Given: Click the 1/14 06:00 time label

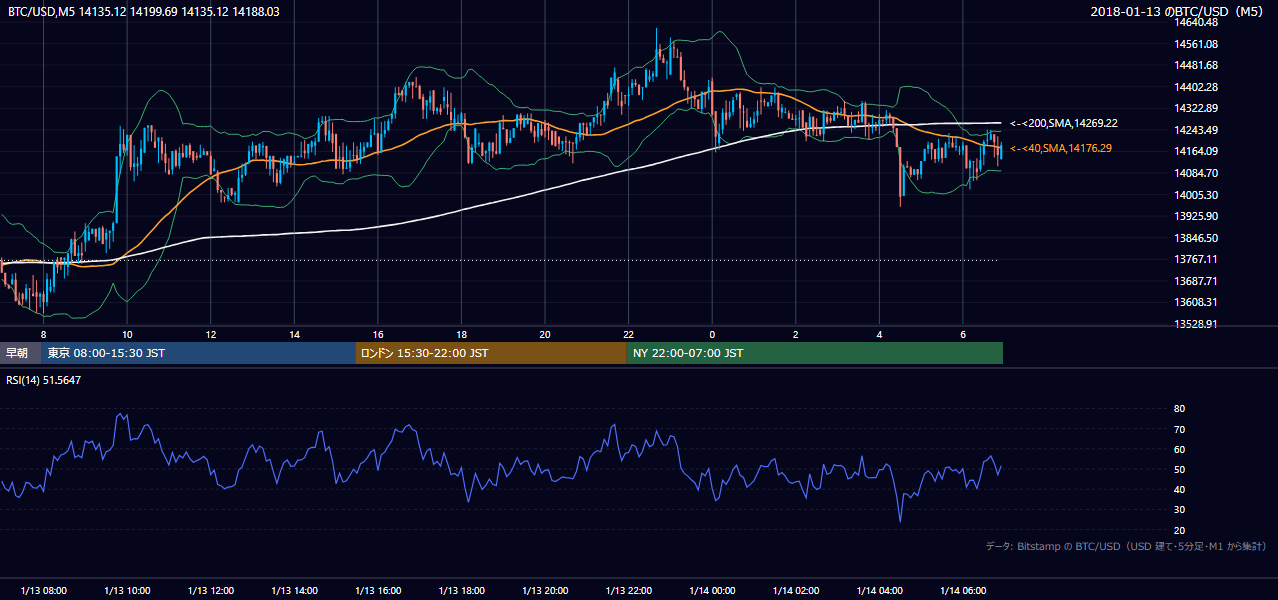Looking at the screenshot, I should 962,590.
